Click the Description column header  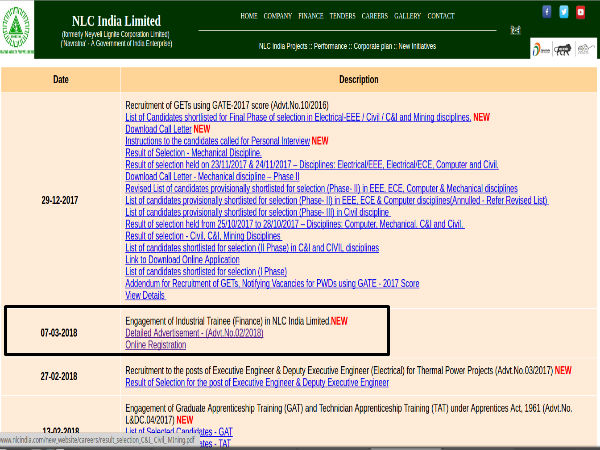click(x=359, y=80)
